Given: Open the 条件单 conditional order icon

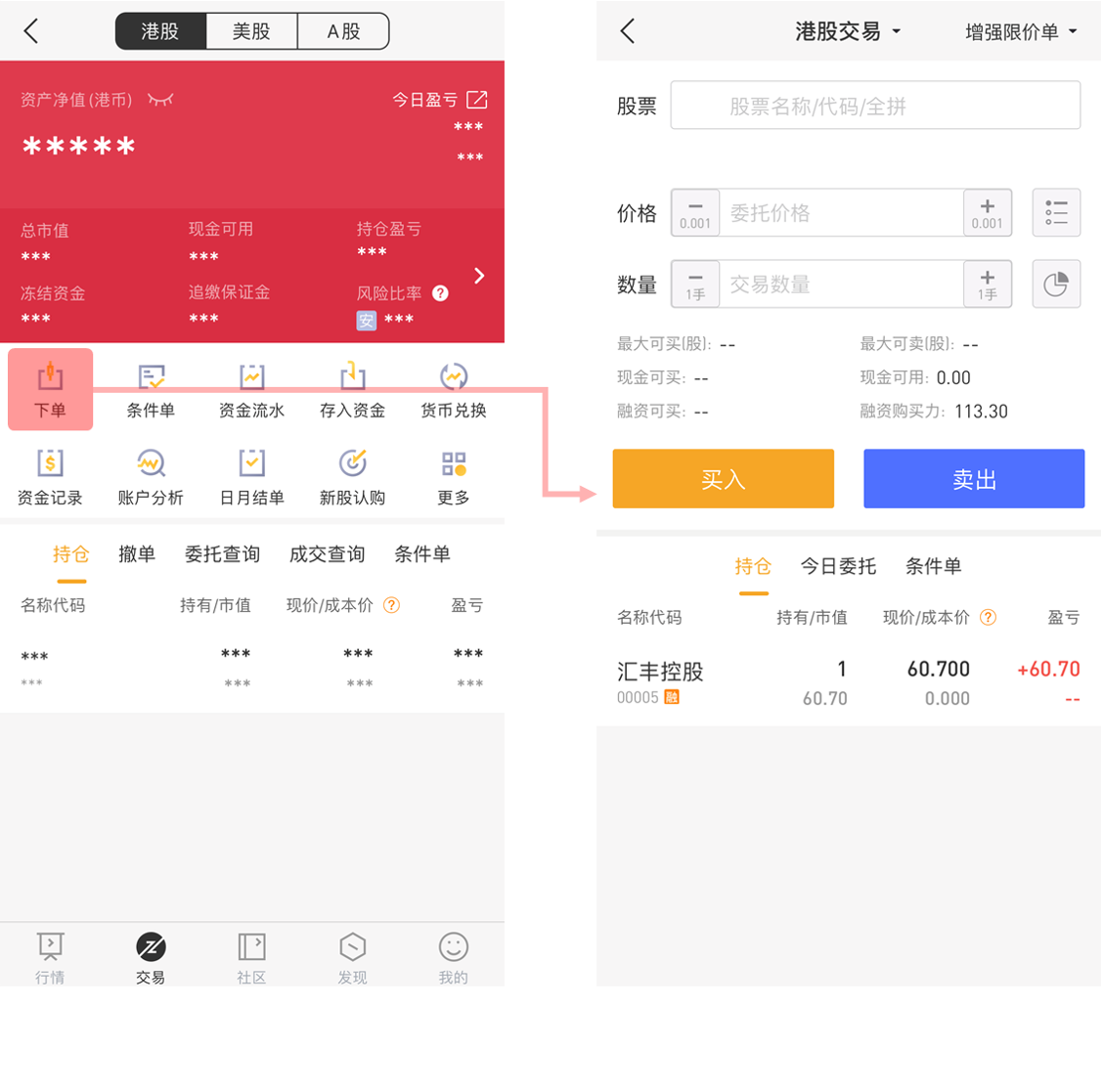Looking at the screenshot, I should click(x=151, y=389).
